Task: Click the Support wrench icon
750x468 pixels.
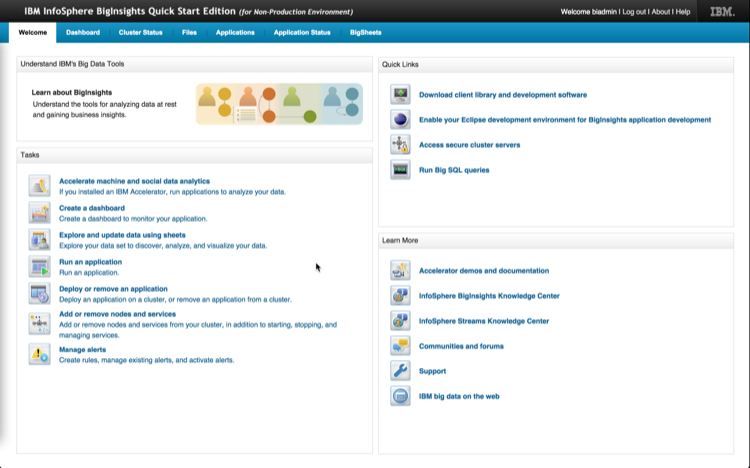Action: coord(400,371)
